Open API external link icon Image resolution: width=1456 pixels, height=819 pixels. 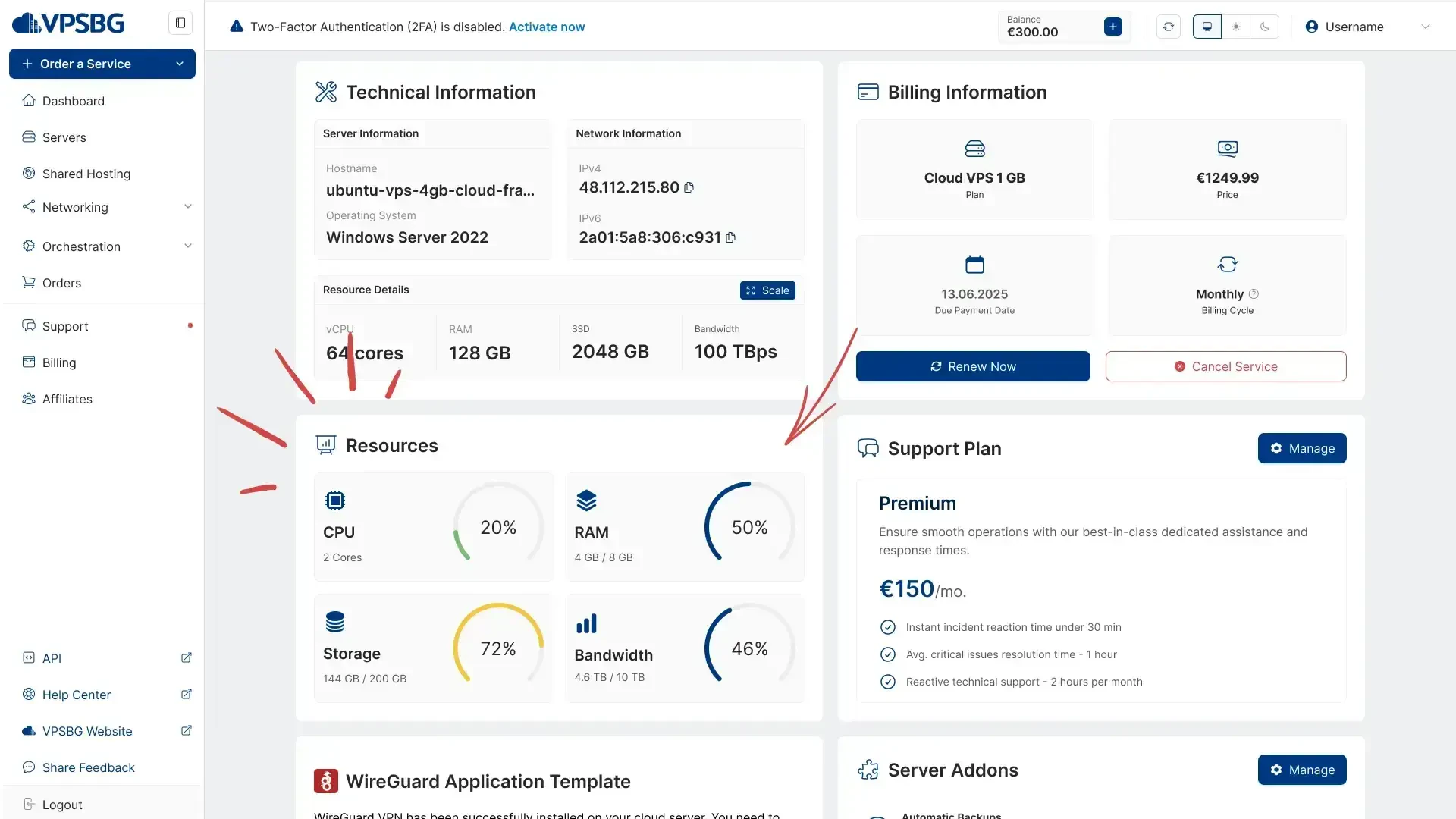tap(186, 658)
